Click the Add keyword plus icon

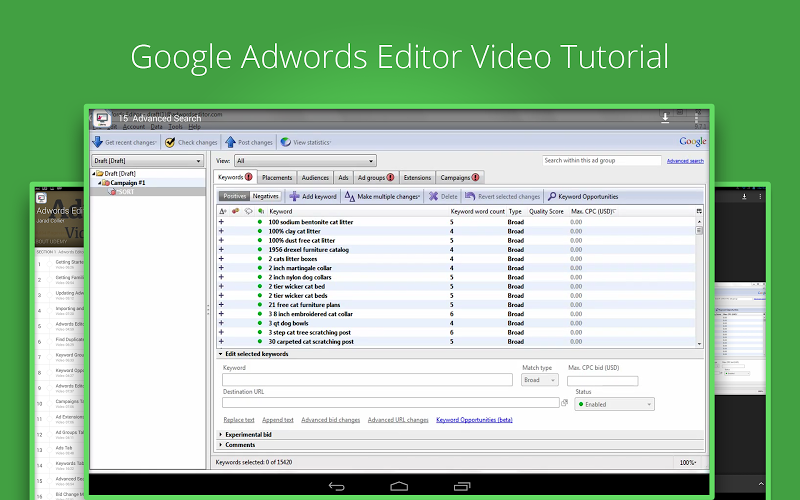(294, 196)
